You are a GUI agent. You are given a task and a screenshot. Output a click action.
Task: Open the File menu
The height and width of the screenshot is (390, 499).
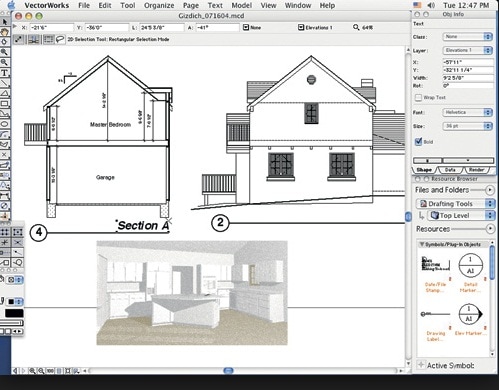[x=84, y=5]
